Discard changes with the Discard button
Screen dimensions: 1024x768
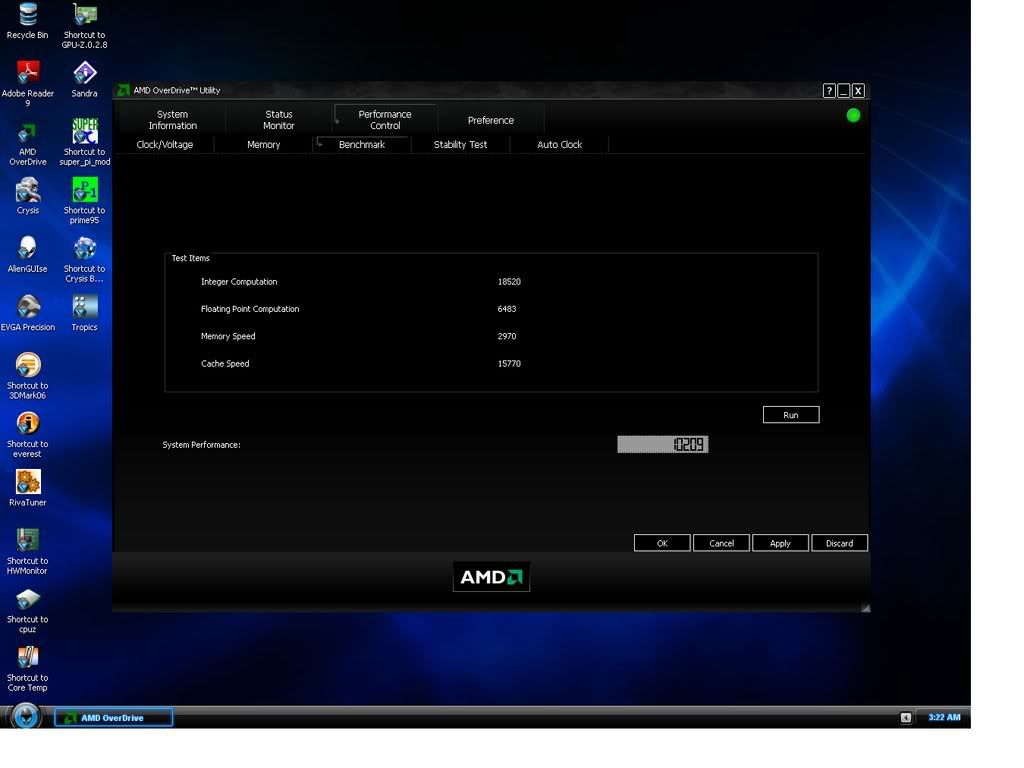click(840, 543)
